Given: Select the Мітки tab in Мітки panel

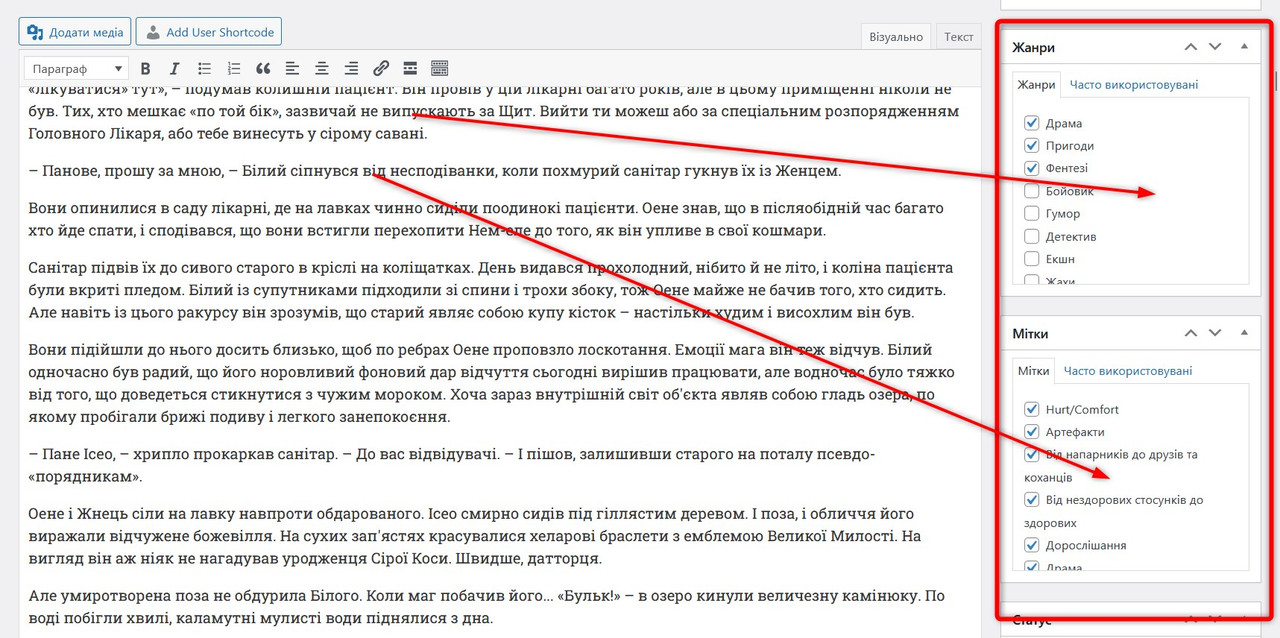Looking at the screenshot, I should point(1033,371).
